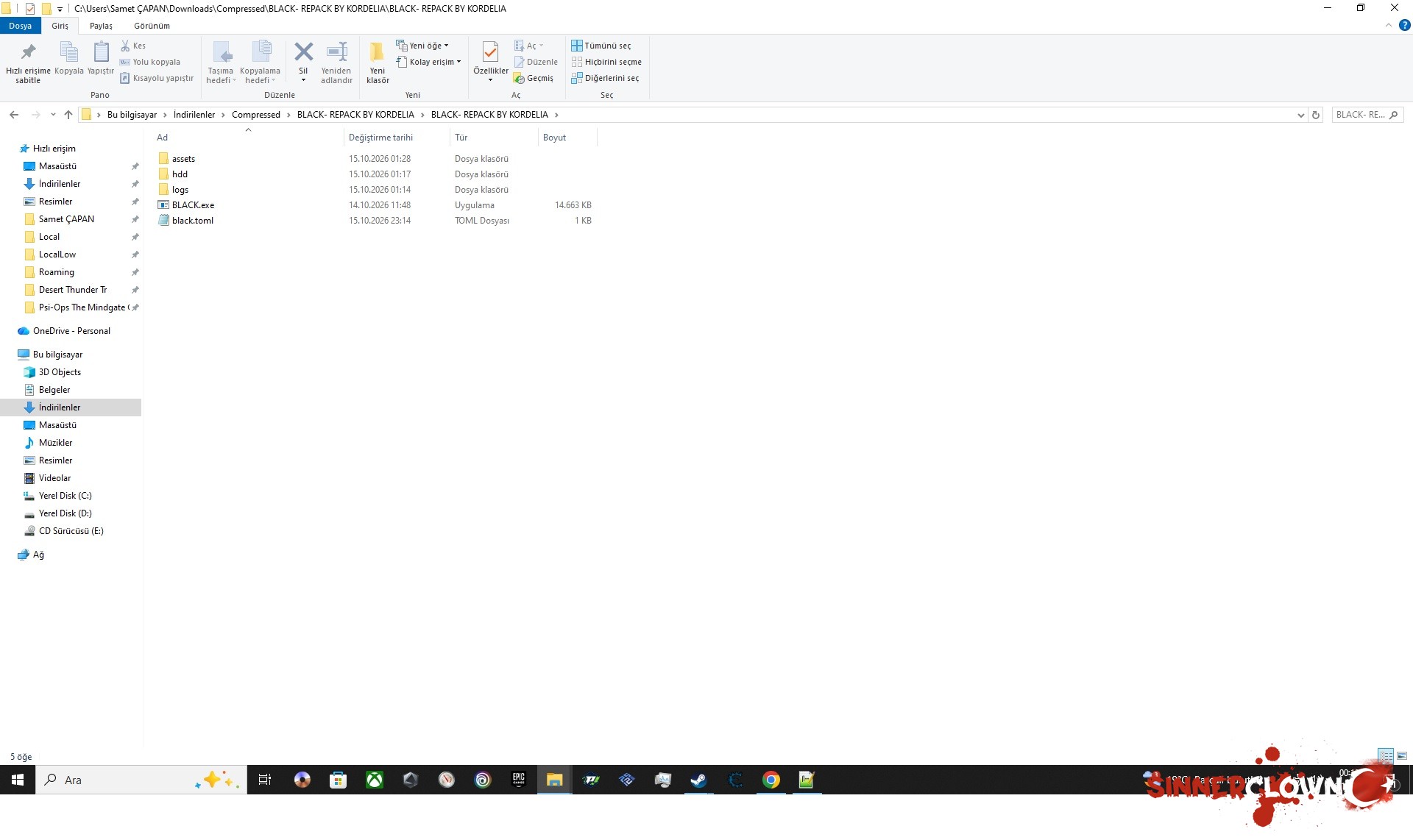The image size is (1413, 840).
Task: Open Google Chrome from the taskbar
Action: [x=771, y=780]
